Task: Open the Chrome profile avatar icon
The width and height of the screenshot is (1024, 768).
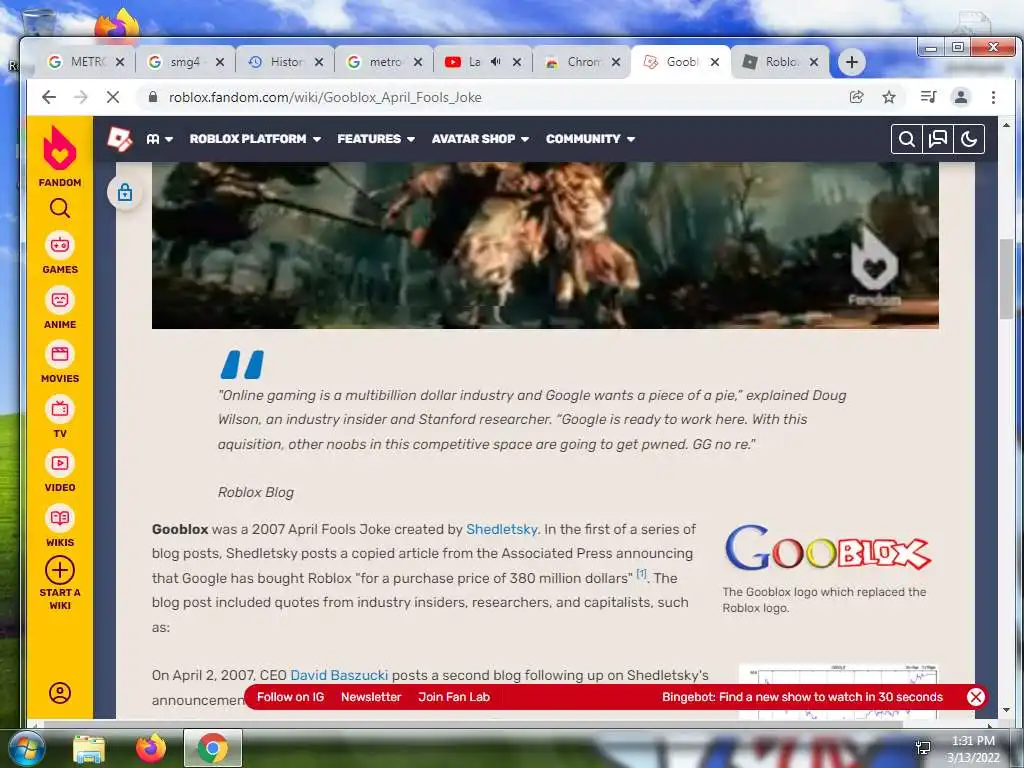Action: [x=961, y=97]
